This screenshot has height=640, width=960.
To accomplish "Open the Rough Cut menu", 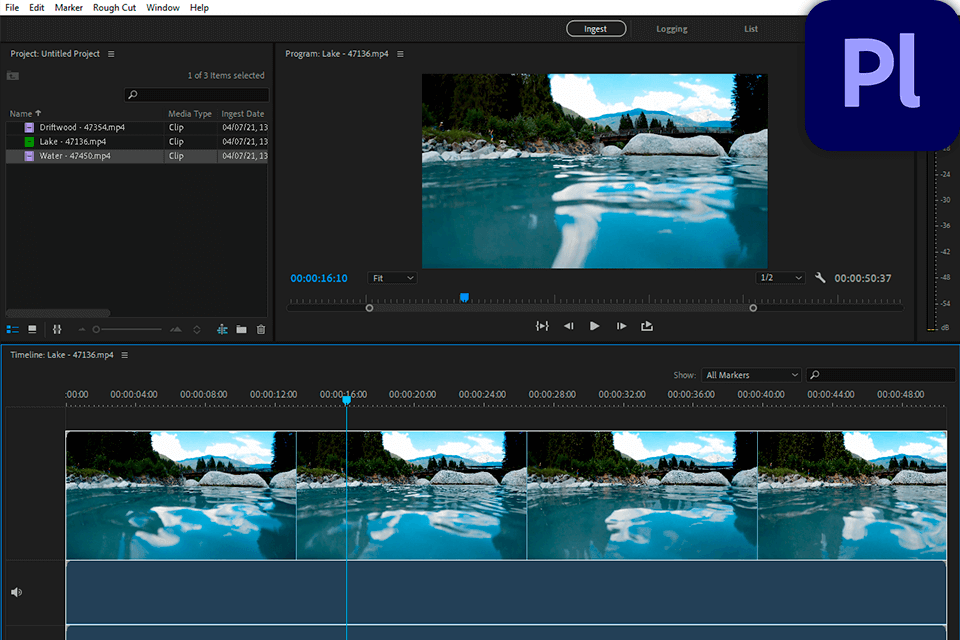I will coord(113,7).
